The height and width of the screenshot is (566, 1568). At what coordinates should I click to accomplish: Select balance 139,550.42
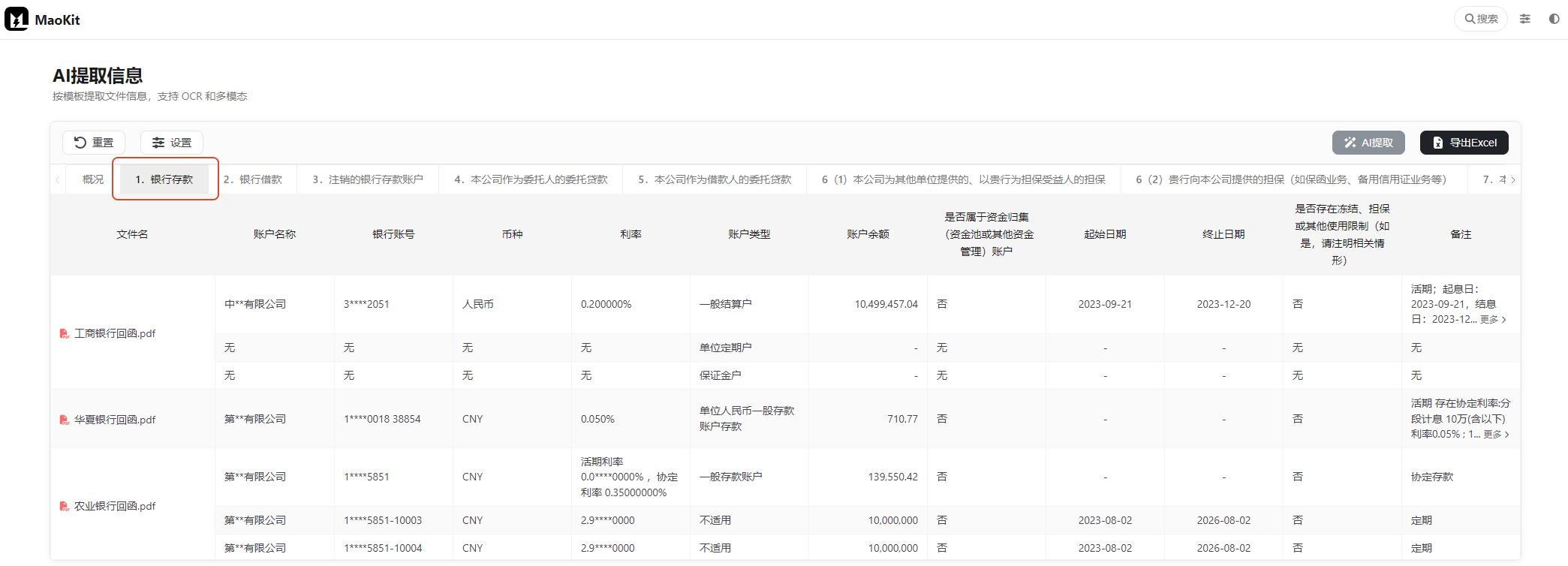pyautogui.click(x=893, y=477)
